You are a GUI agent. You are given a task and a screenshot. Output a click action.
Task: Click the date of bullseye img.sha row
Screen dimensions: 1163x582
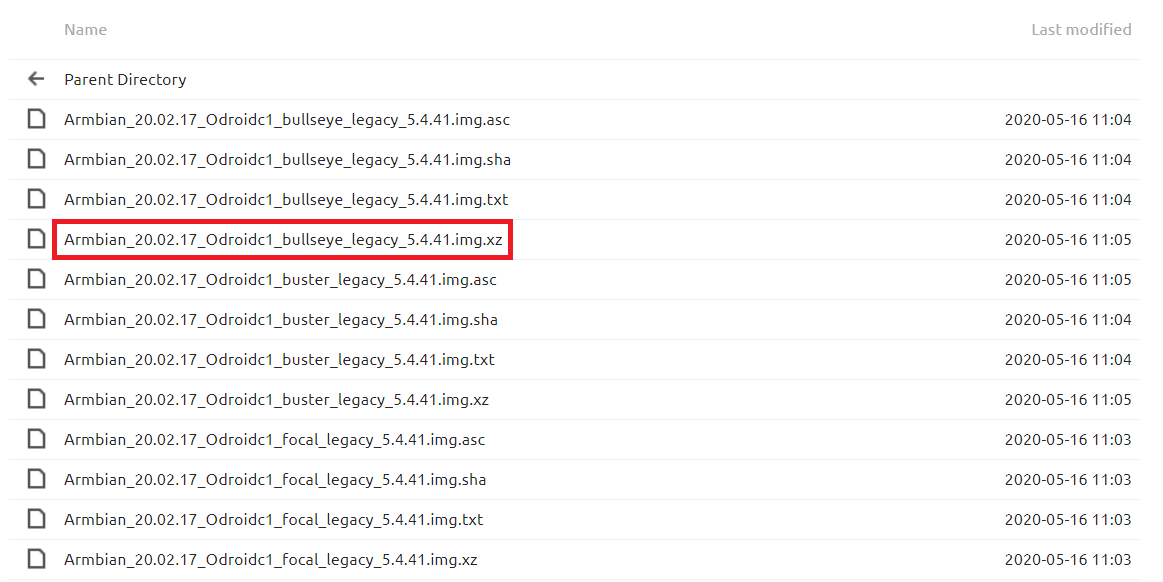click(x=1068, y=160)
